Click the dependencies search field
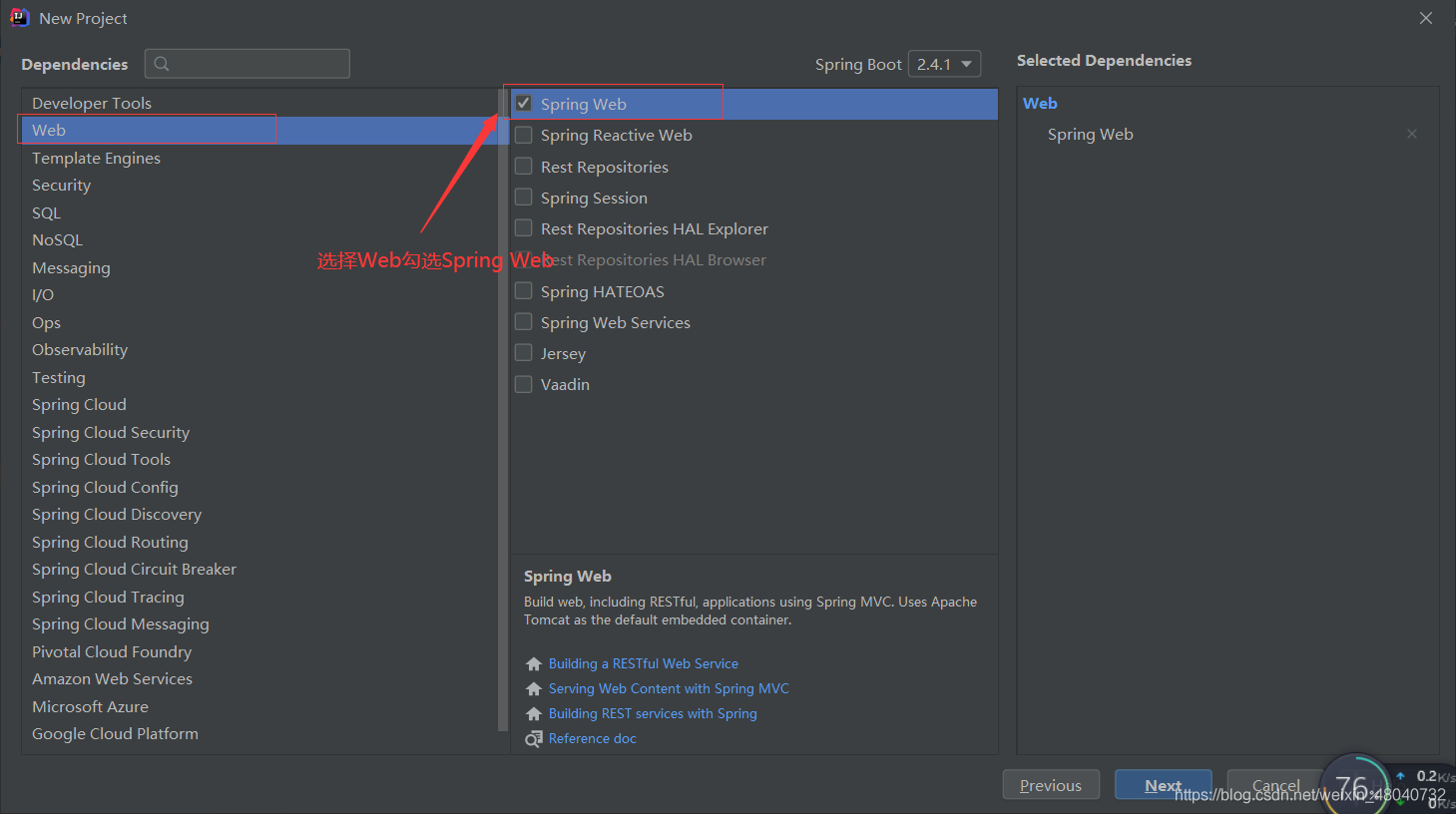The height and width of the screenshot is (814, 1456). [x=247, y=64]
